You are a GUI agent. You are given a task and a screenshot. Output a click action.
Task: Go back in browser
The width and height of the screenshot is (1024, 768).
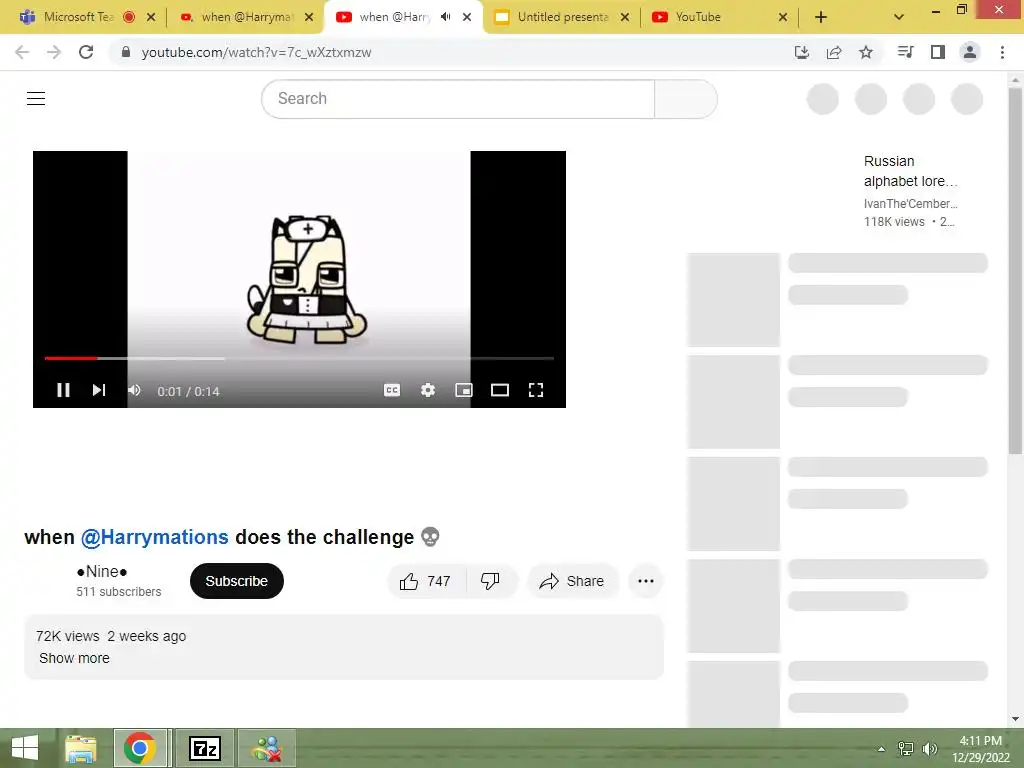[22, 52]
